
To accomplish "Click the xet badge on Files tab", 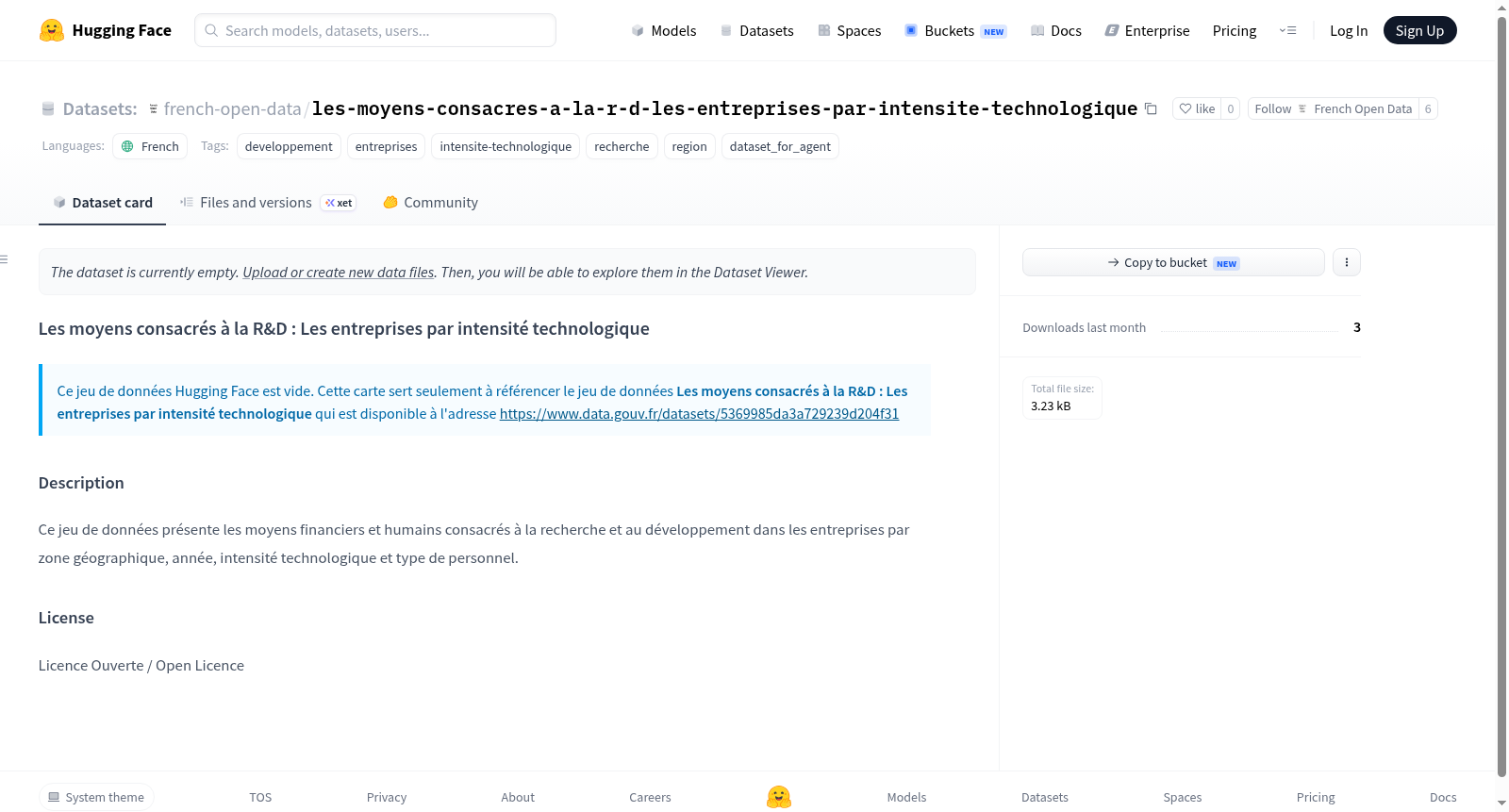I will [x=339, y=203].
